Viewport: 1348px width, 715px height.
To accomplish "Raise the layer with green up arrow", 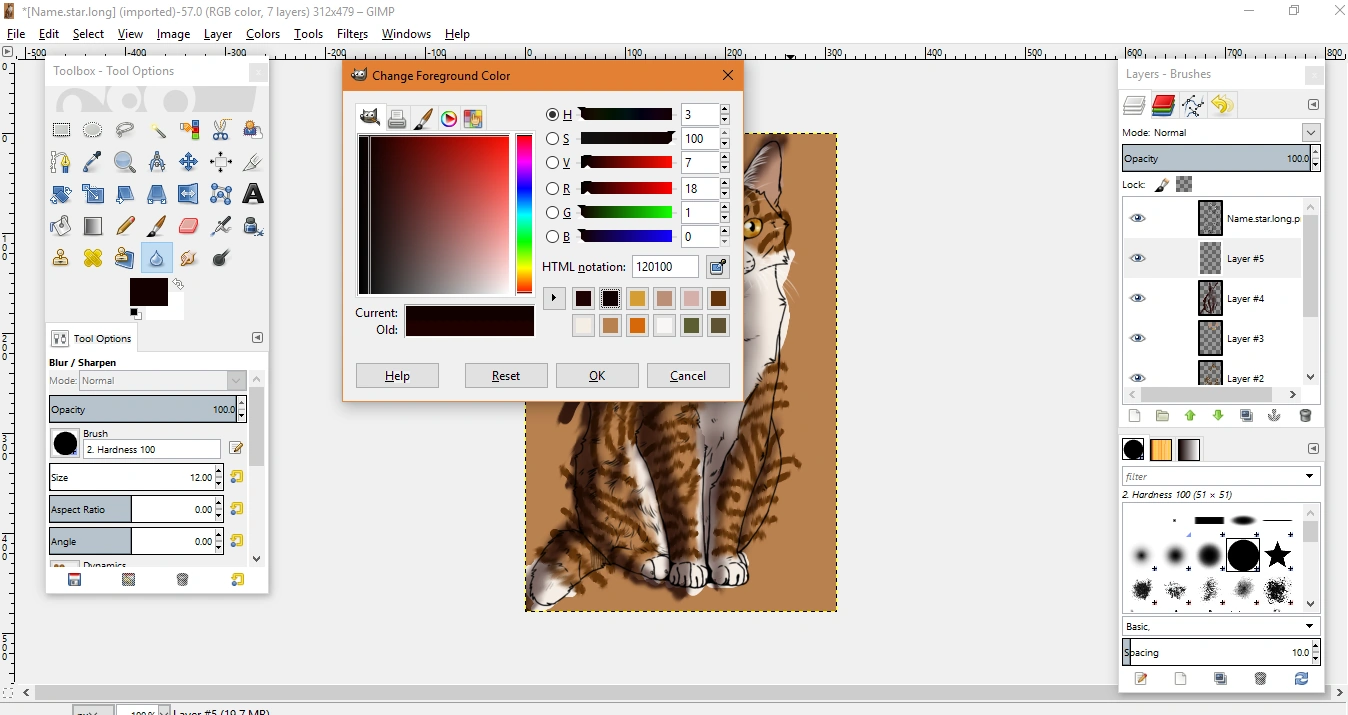I will [x=1190, y=416].
